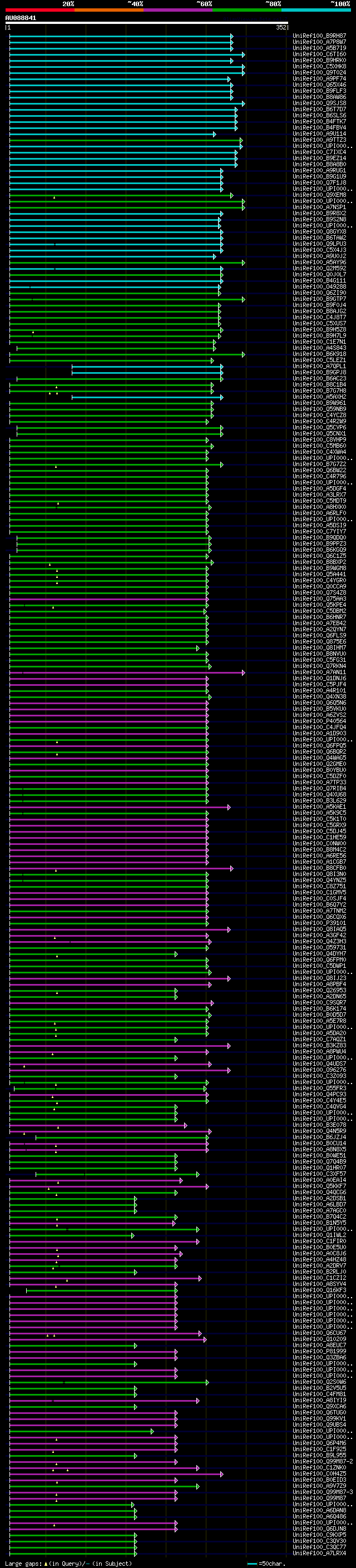Pick the UniRef100_Q7F1J8 row label
Screen dimensions: 356x1568
point(319,182)
